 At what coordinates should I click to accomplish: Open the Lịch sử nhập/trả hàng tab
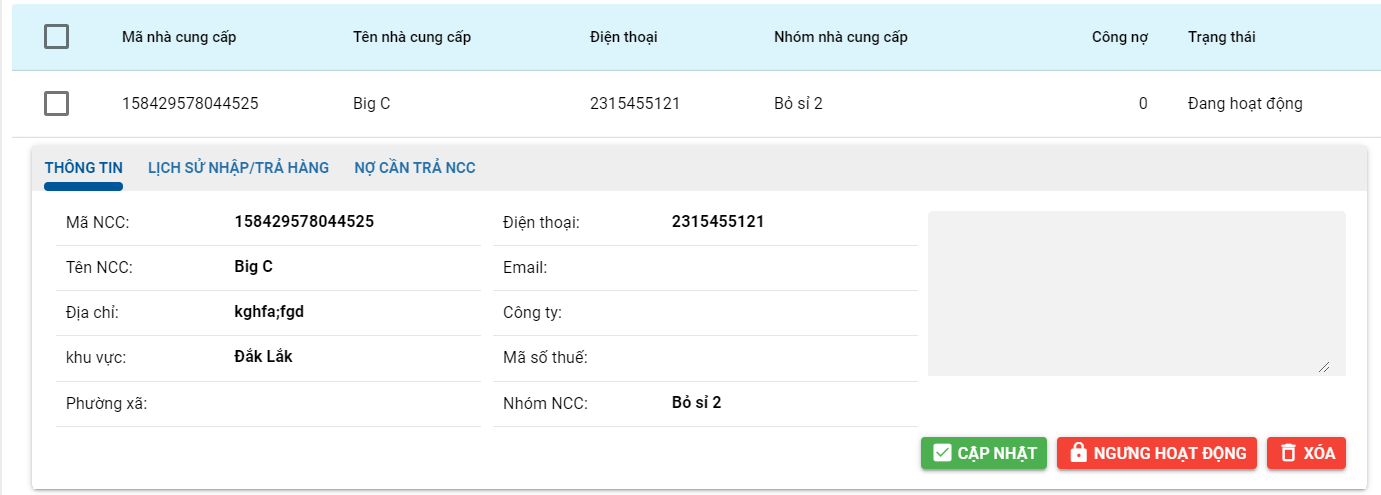pyautogui.click(x=238, y=168)
